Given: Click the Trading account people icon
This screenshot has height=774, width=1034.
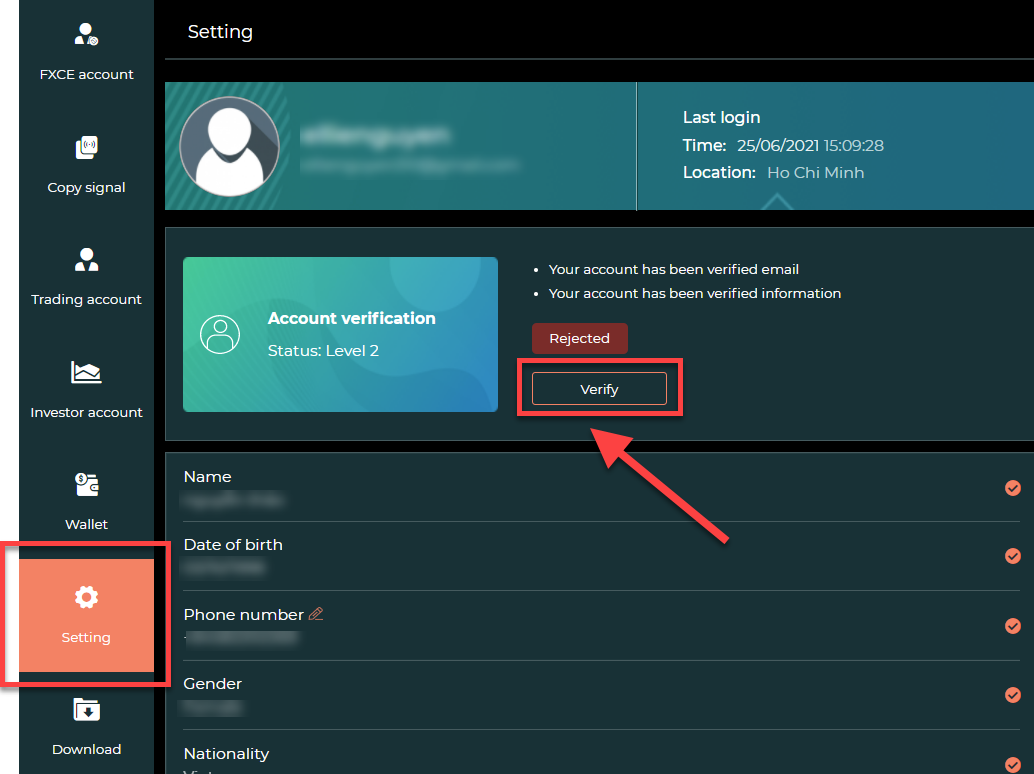Looking at the screenshot, I should (86, 260).
